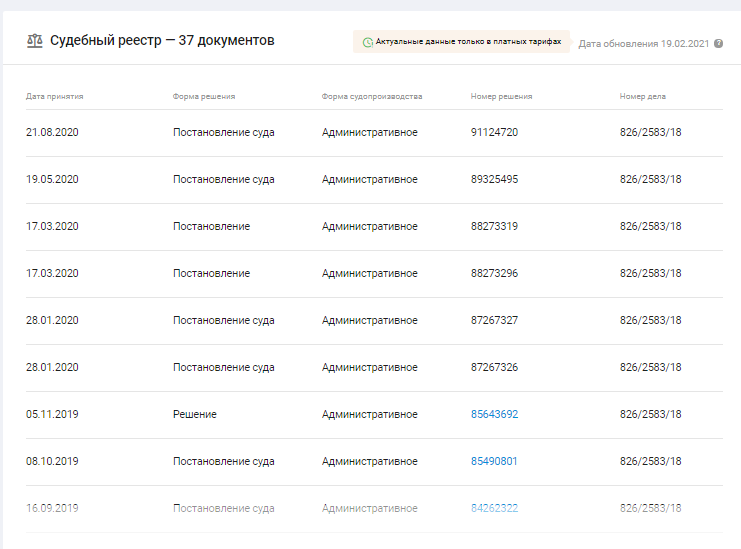Click the scales icon beside Судебный реестр
This screenshot has width=741, height=549.
pos(35,41)
